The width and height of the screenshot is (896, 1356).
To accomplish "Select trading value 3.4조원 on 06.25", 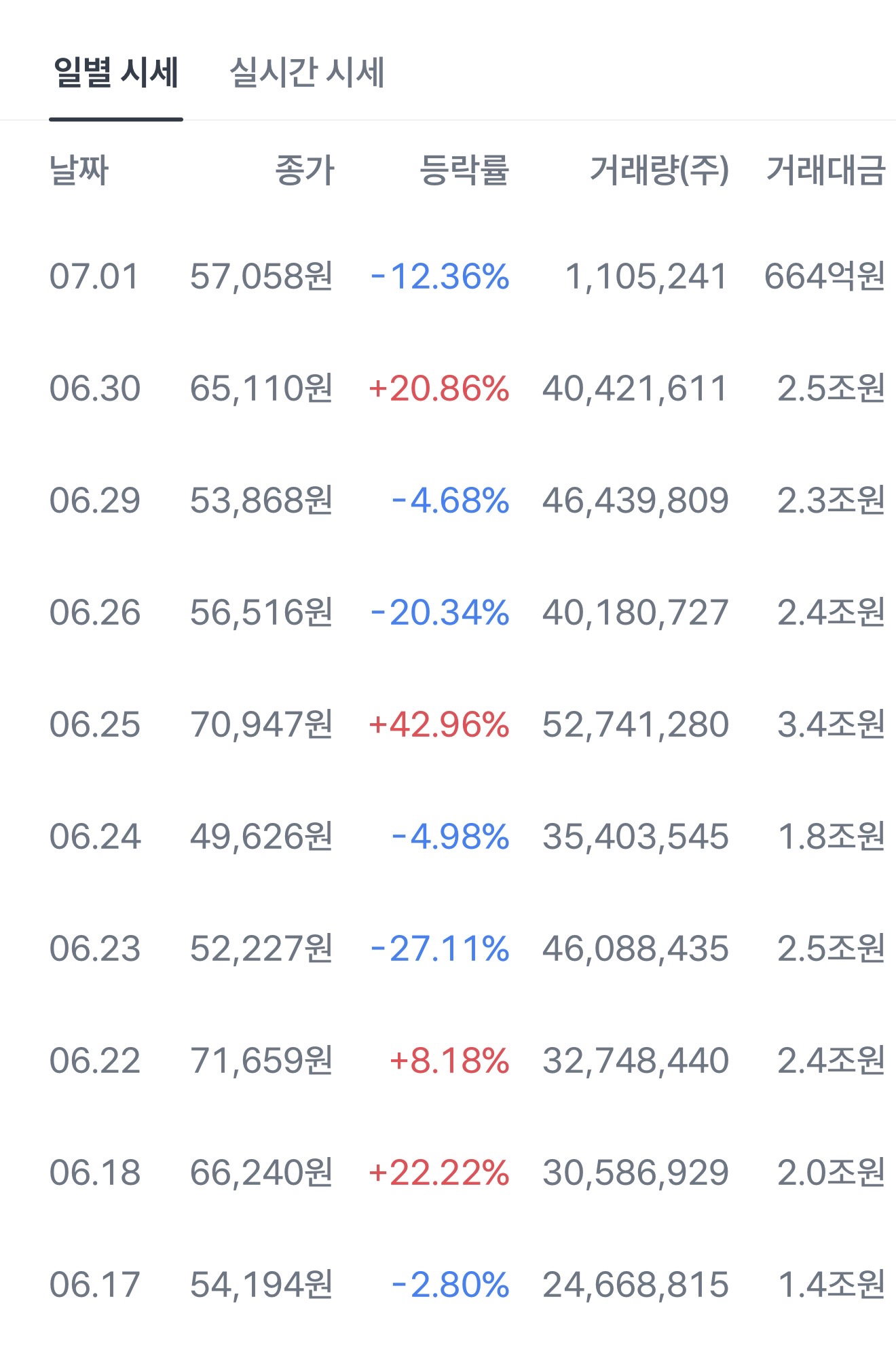I will point(831,725).
